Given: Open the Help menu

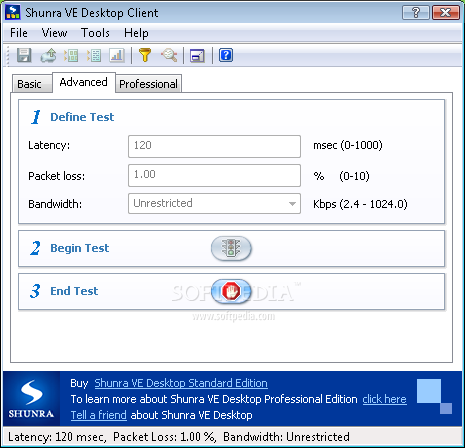Looking at the screenshot, I should 136,33.
